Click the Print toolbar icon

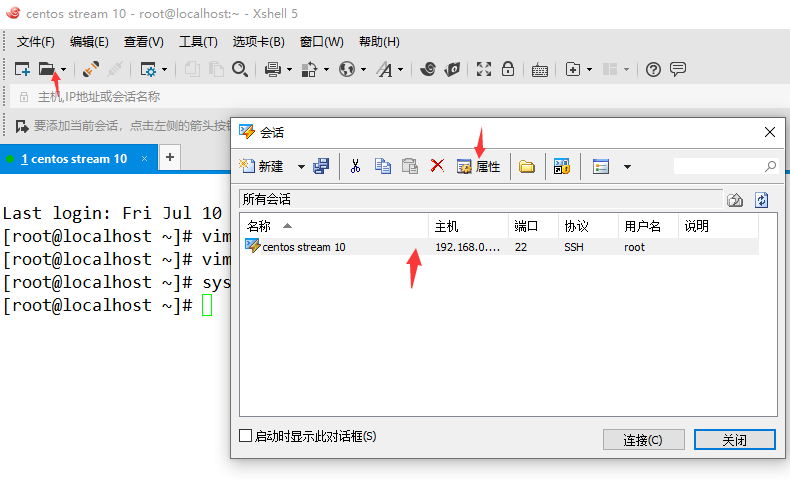click(x=273, y=69)
